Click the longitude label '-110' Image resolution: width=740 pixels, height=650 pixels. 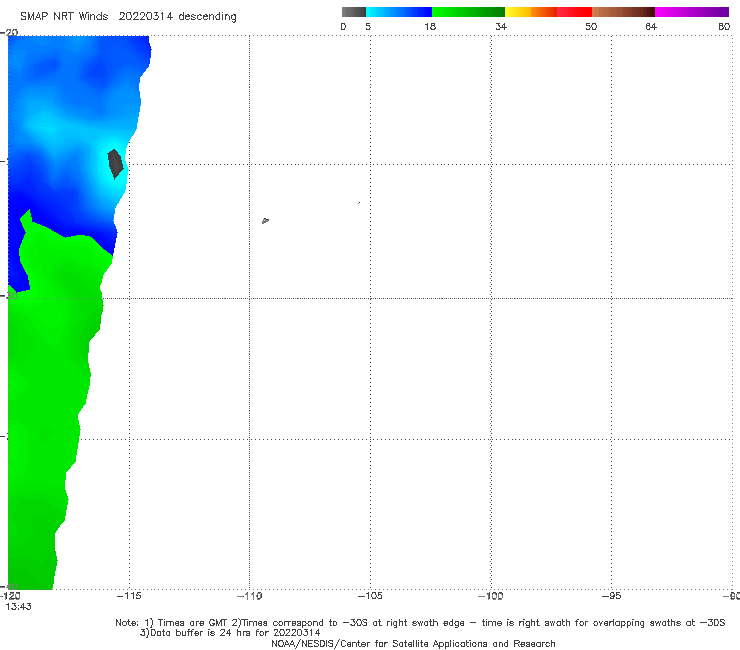pyautogui.click(x=249, y=596)
